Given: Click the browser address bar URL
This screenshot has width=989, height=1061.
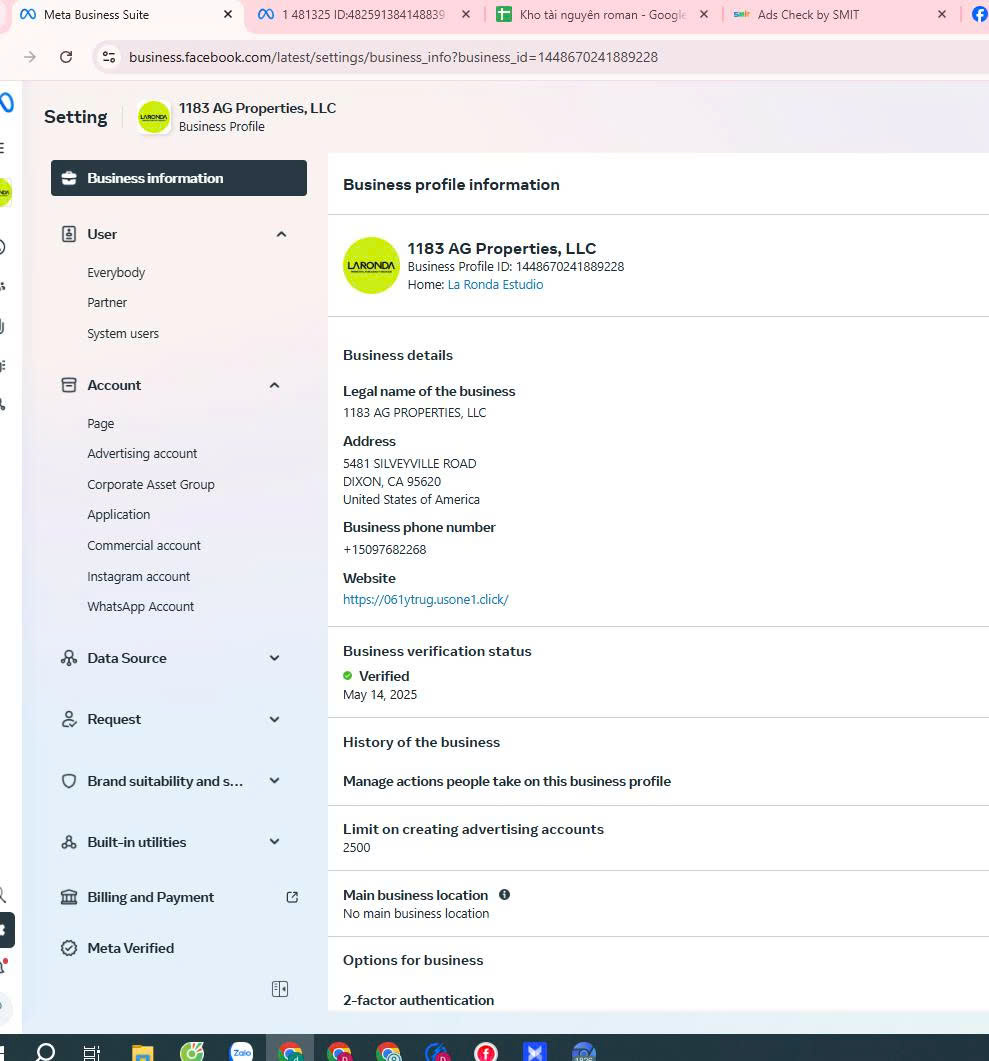Looking at the screenshot, I should pyautogui.click(x=393, y=57).
